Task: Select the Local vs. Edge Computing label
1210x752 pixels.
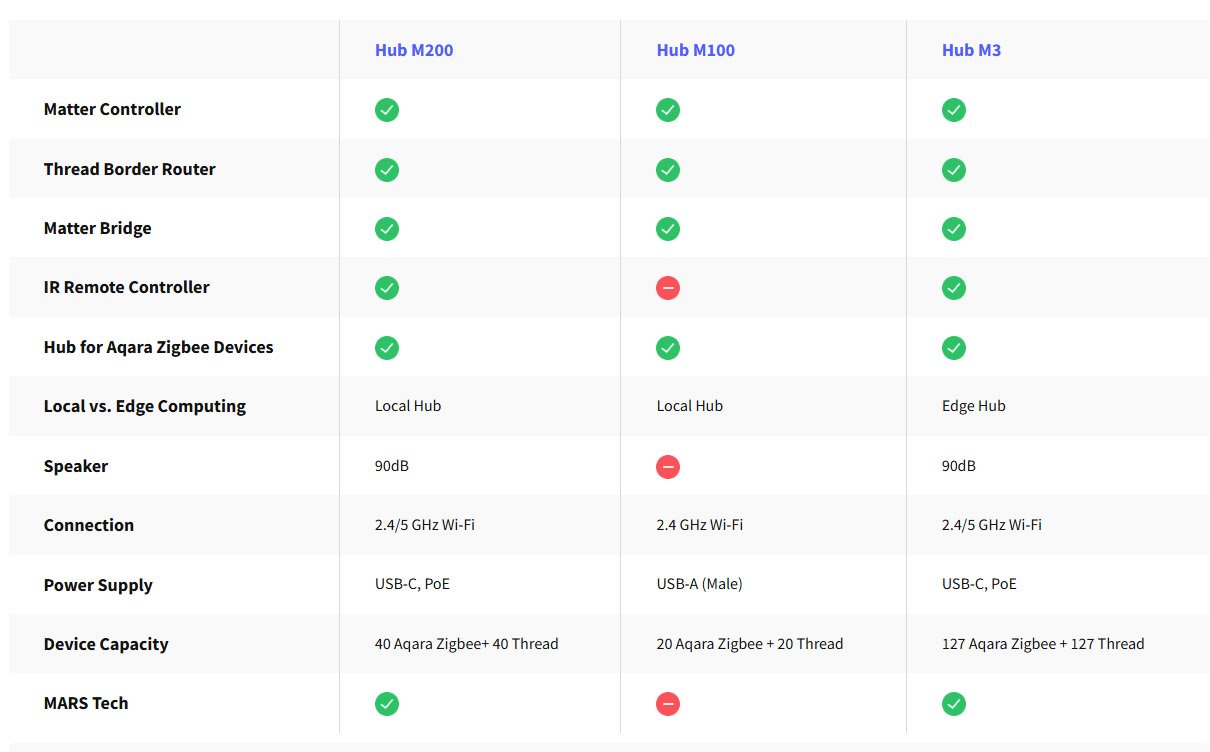Action: click(x=145, y=407)
